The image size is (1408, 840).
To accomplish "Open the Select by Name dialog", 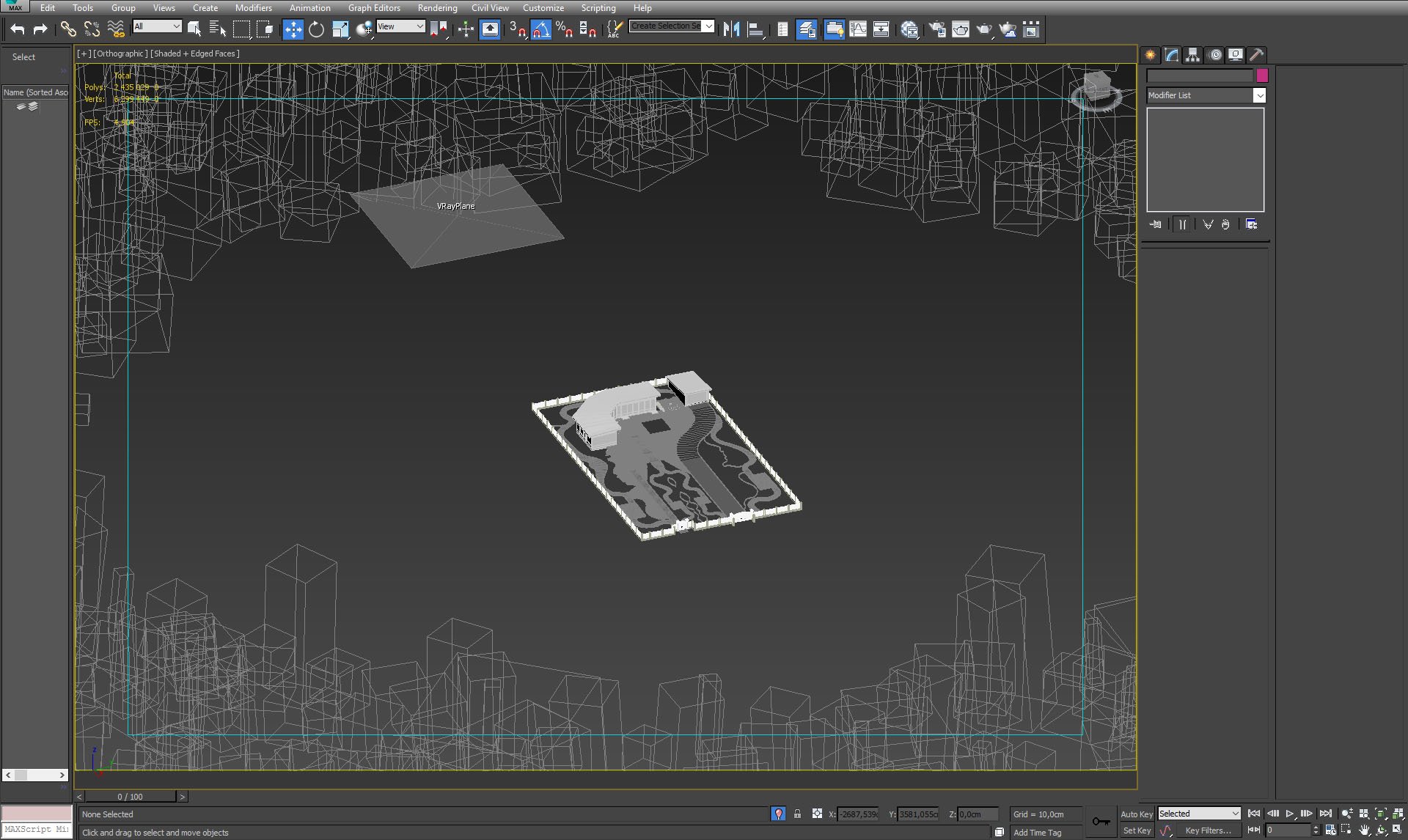I will 218,29.
